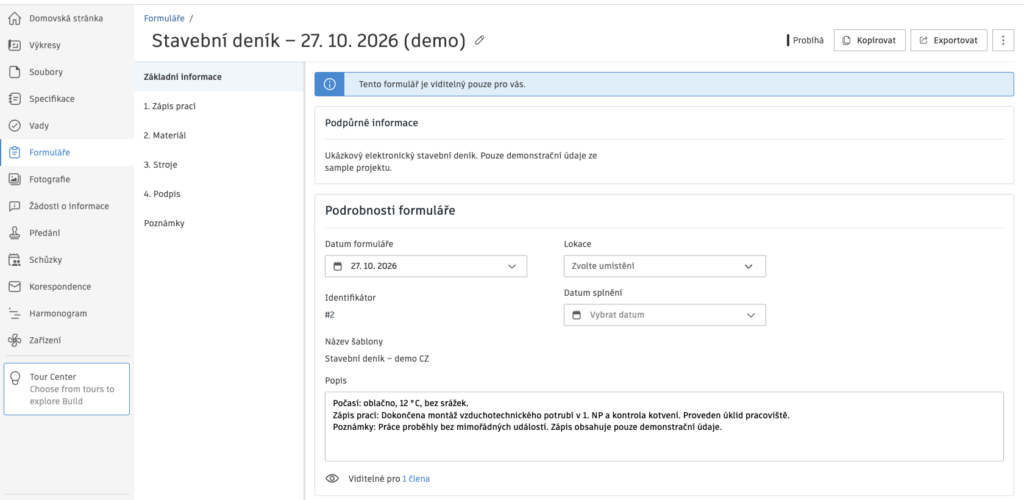The height and width of the screenshot is (500, 1024).
Task: Click the Korespondence envelope icon
Action: coord(14,286)
